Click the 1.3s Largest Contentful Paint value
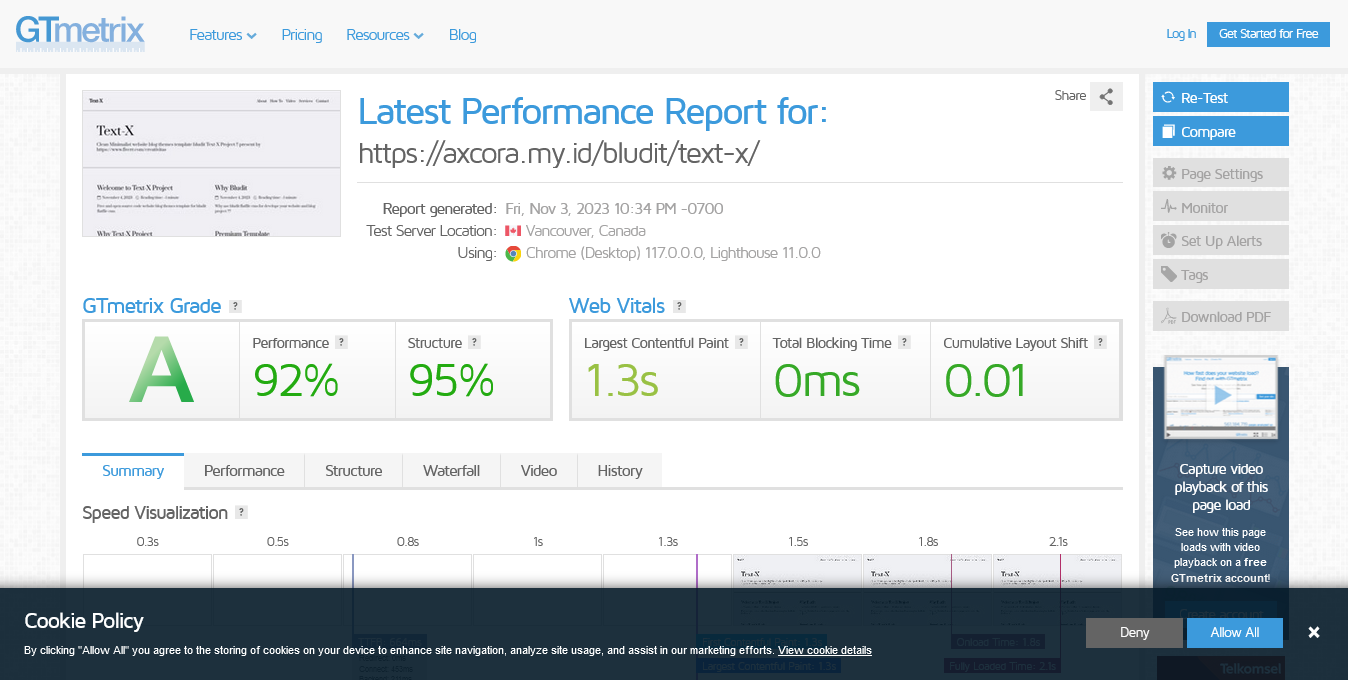Viewport: 1348px width, 680px height. point(621,381)
